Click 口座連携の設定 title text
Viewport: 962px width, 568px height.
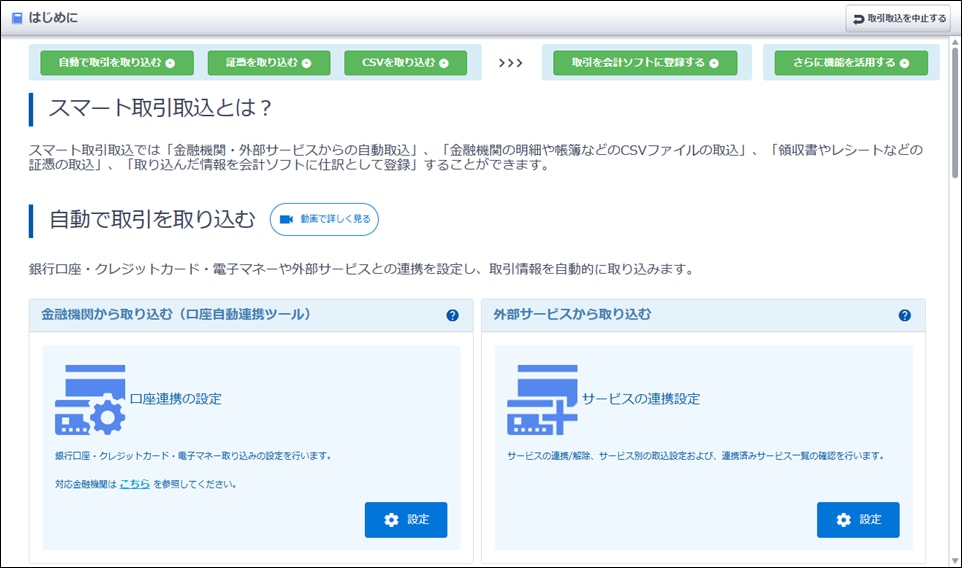[x=175, y=399]
